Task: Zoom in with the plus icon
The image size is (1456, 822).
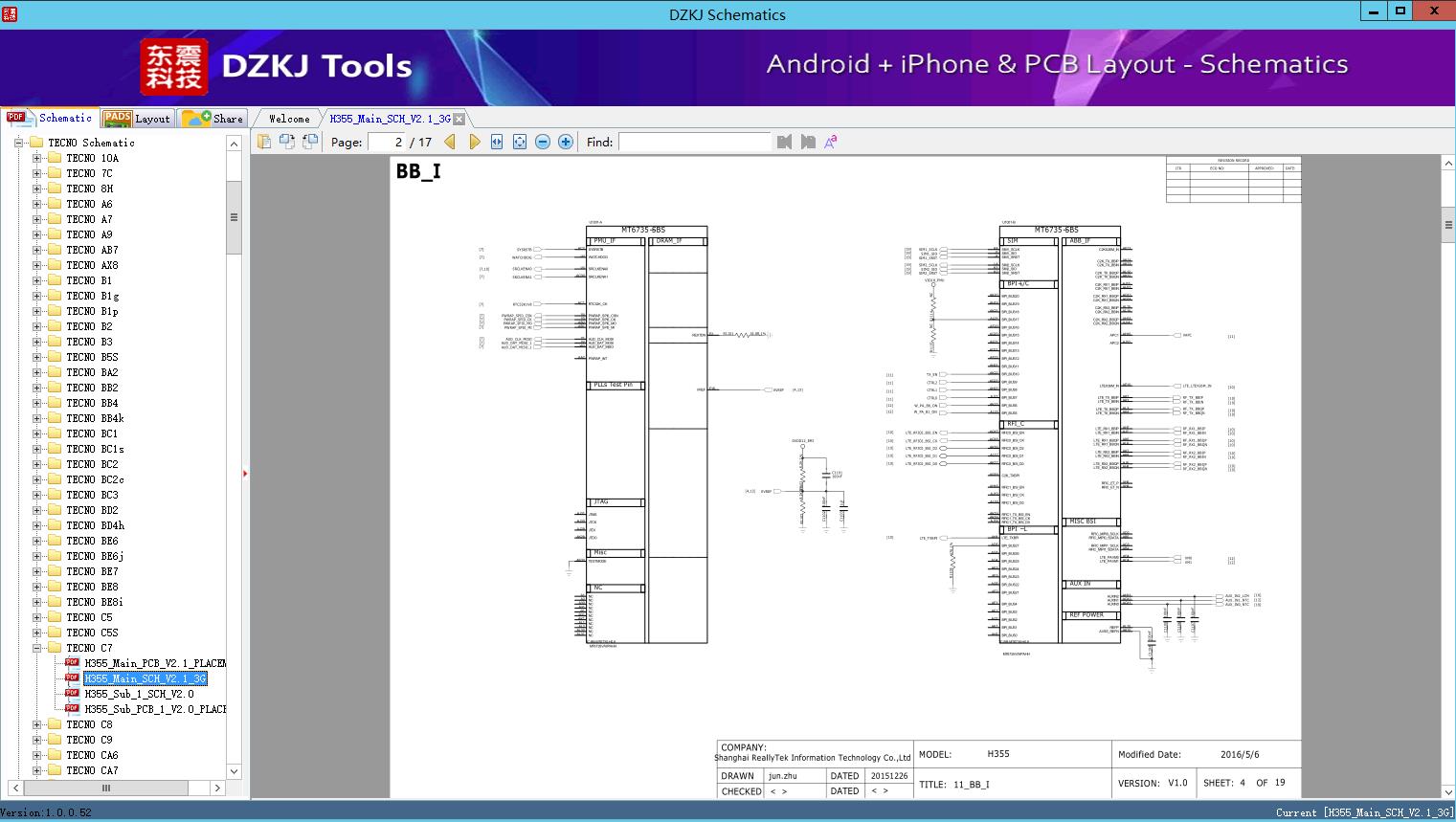Action: [566, 142]
